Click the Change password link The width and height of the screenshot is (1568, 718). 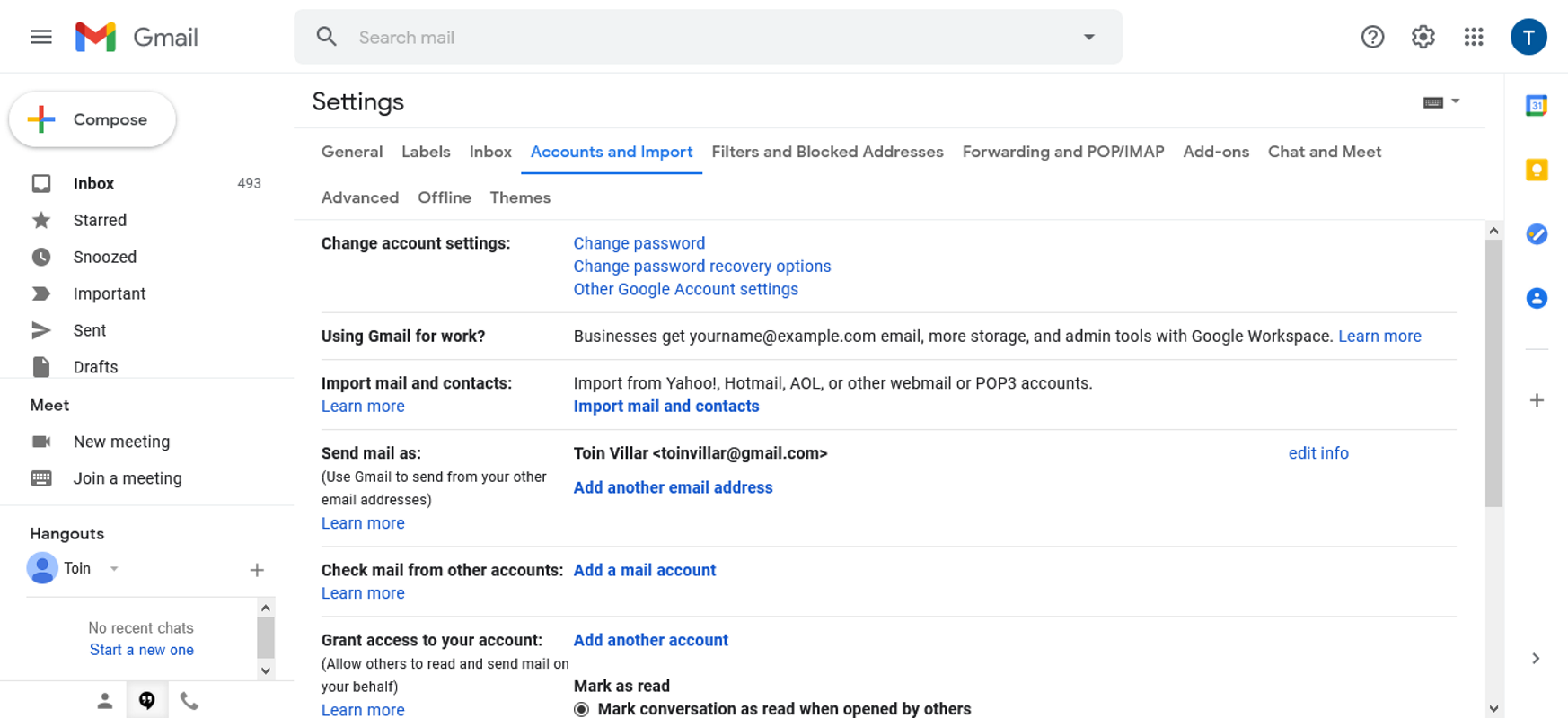point(639,243)
